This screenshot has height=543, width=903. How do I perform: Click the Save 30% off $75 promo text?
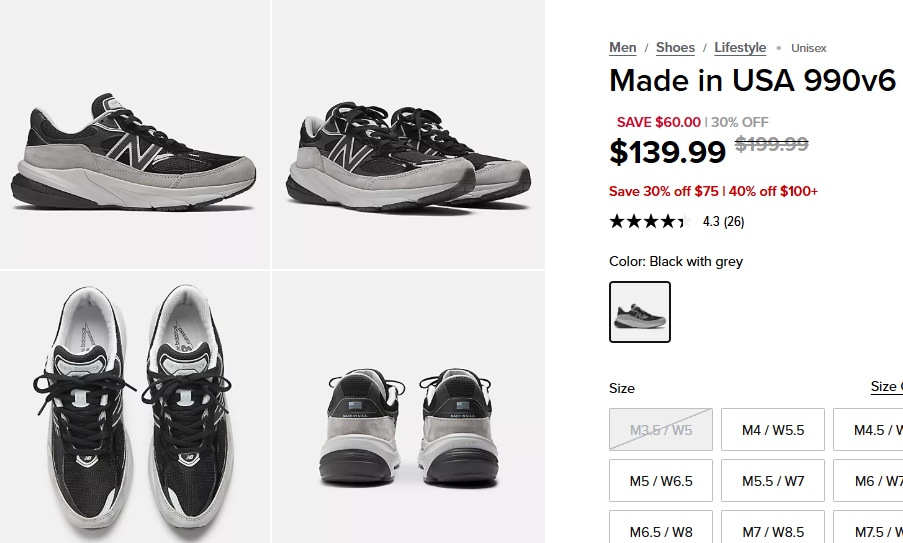click(x=663, y=191)
